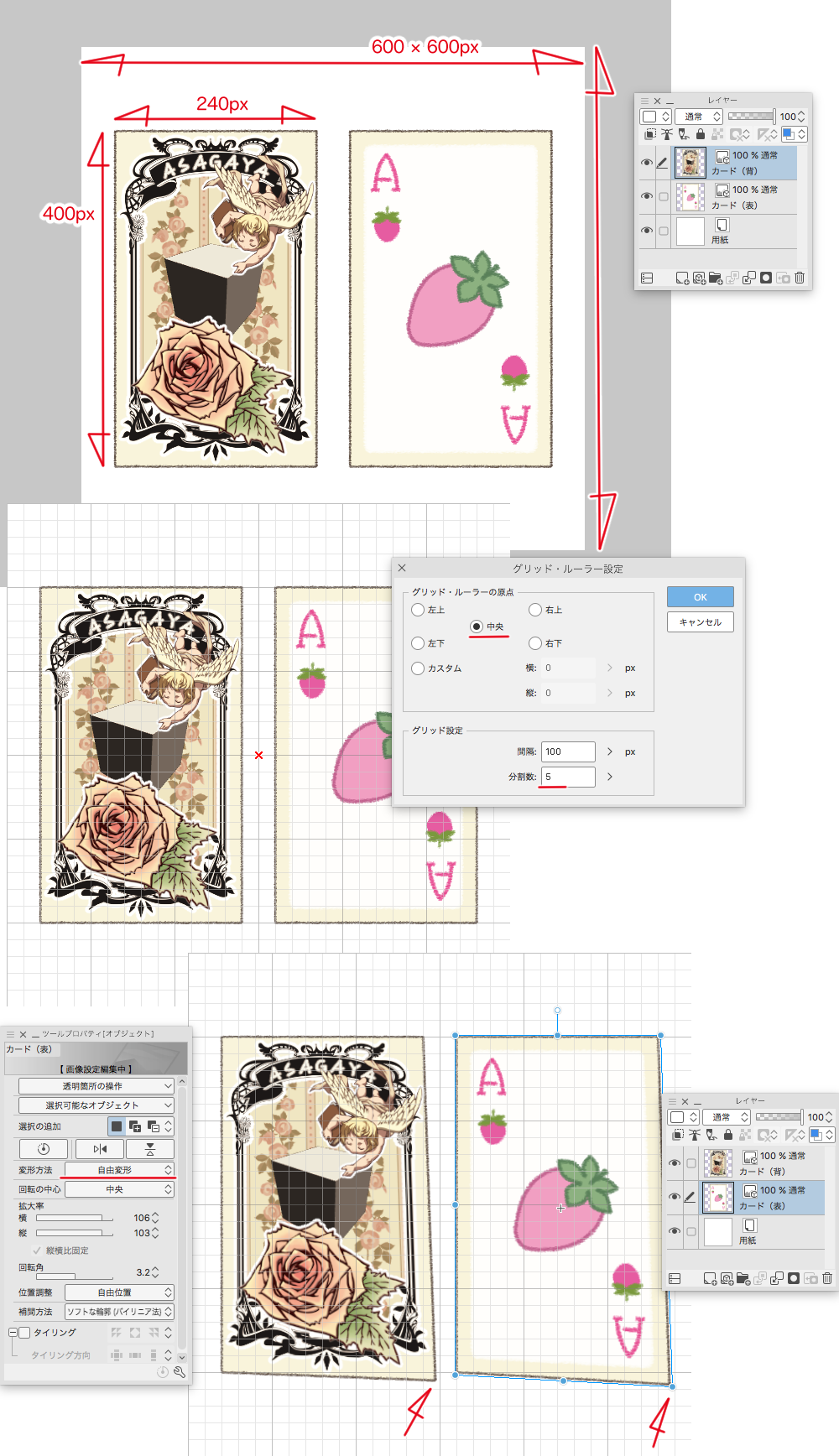Image resolution: width=839 pixels, height=1456 pixels.
Task: Click lock layer padlock in upper Layer panel
Action: pyautogui.click(x=701, y=134)
